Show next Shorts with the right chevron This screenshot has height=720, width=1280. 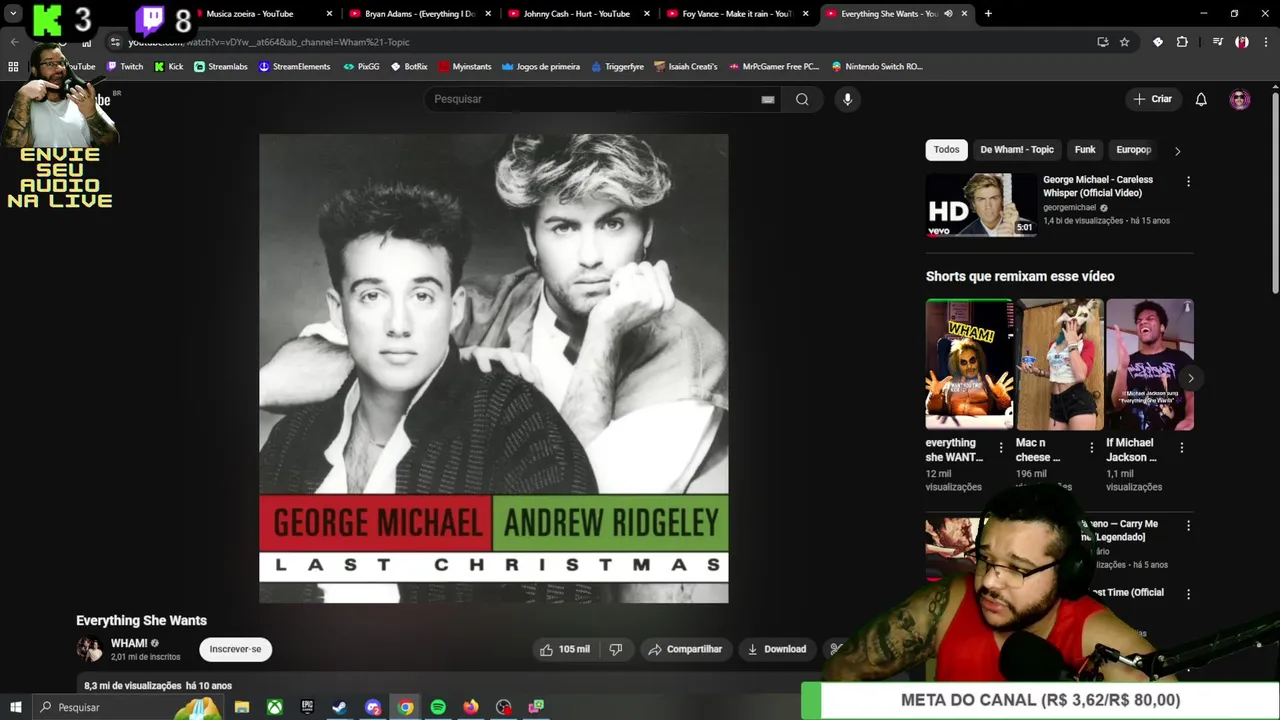coord(1190,378)
